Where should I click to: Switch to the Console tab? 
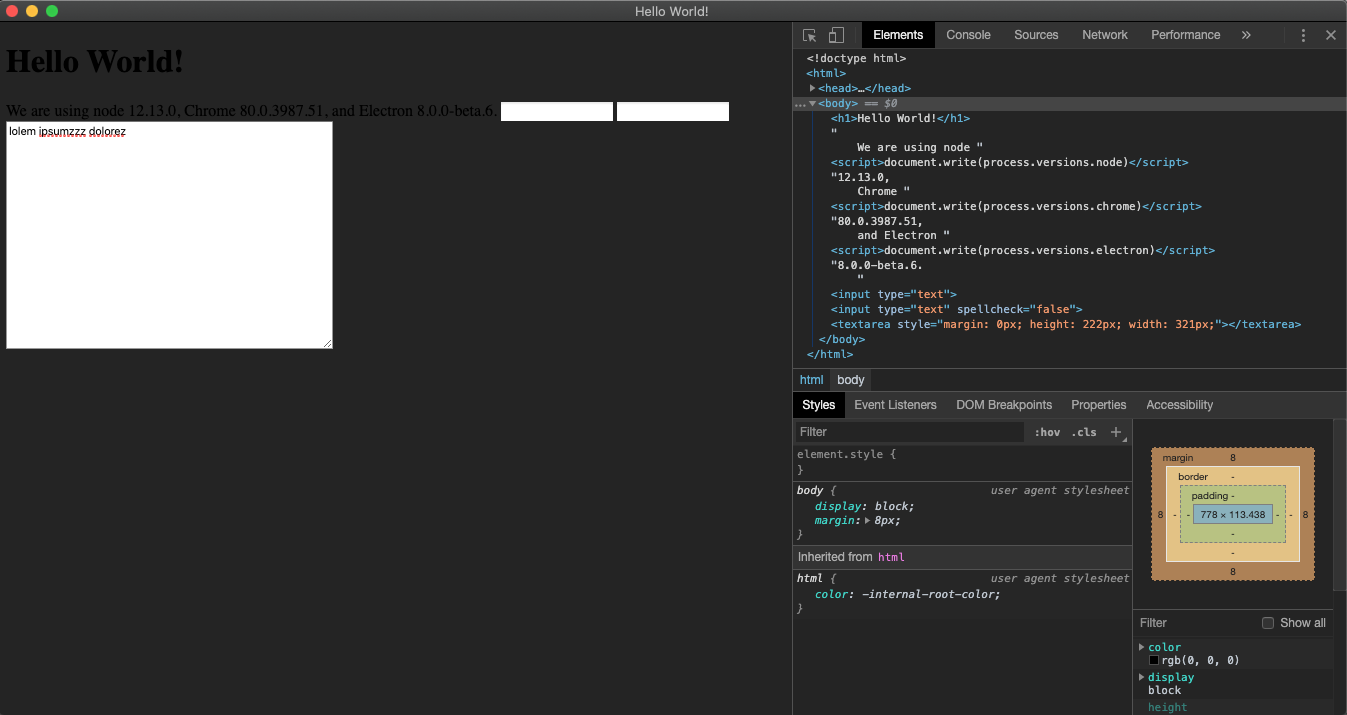[967, 34]
